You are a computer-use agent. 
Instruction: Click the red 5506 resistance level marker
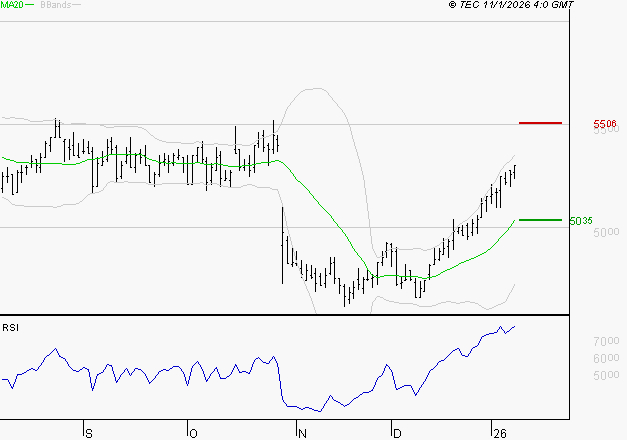click(x=540, y=123)
